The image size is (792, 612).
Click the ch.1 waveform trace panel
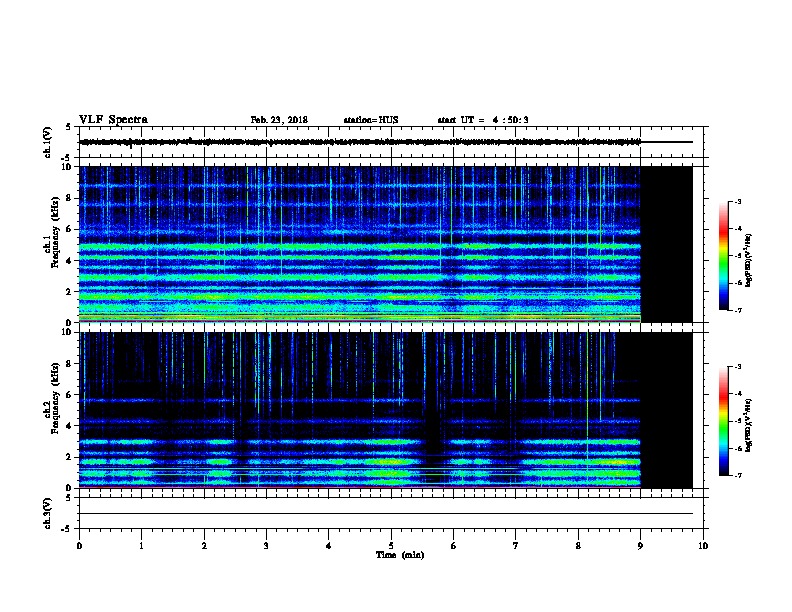click(391, 142)
